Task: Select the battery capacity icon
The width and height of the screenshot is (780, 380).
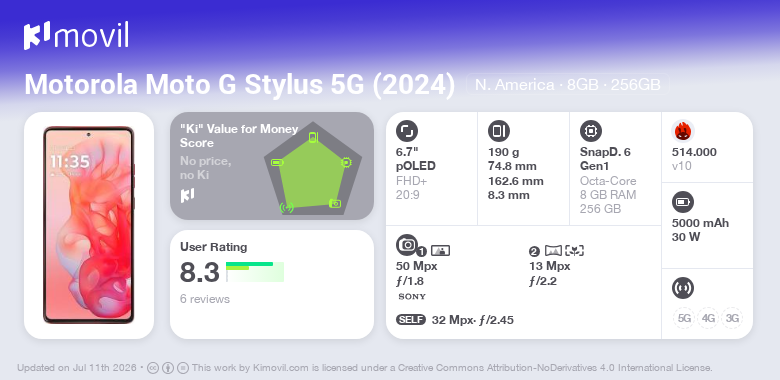Action: [683, 202]
